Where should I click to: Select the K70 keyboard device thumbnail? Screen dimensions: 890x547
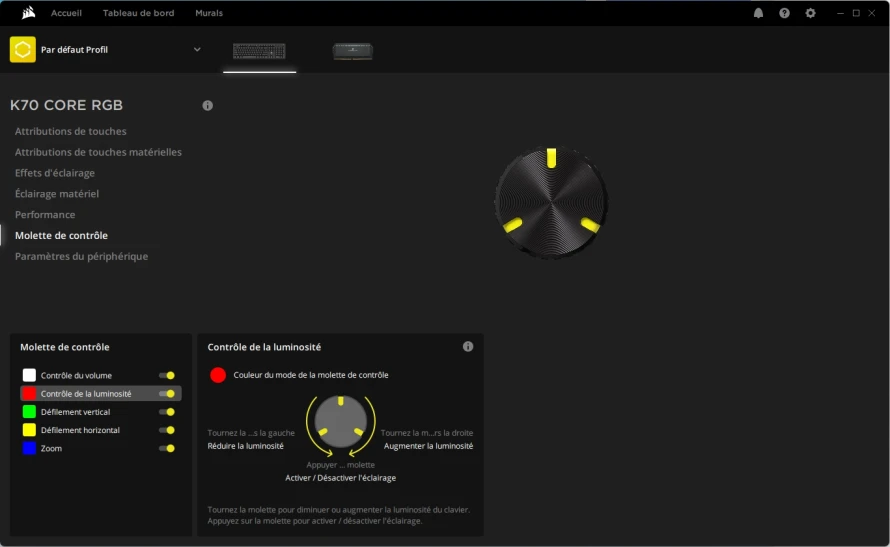pyautogui.click(x=259, y=51)
